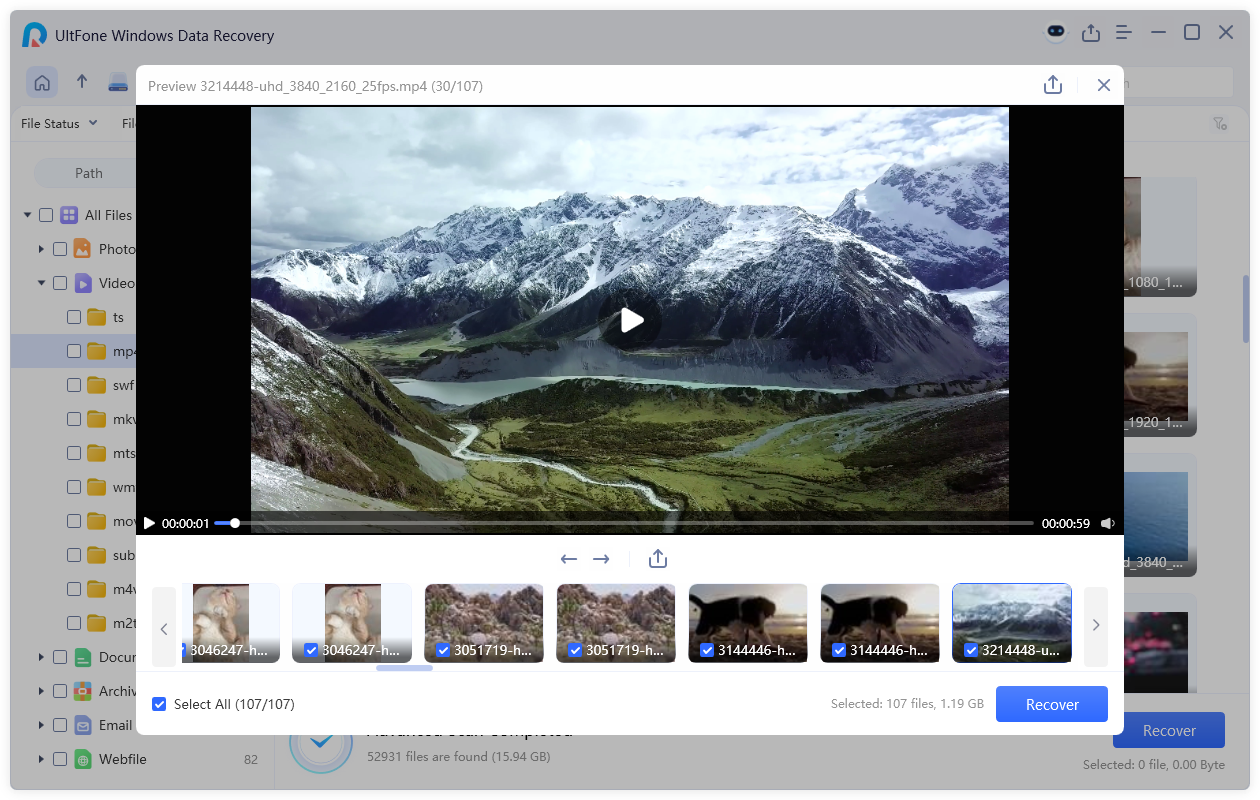Open the filter funnel icon above the results
This screenshot has height=800, width=1260.
tap(1220, 123)
